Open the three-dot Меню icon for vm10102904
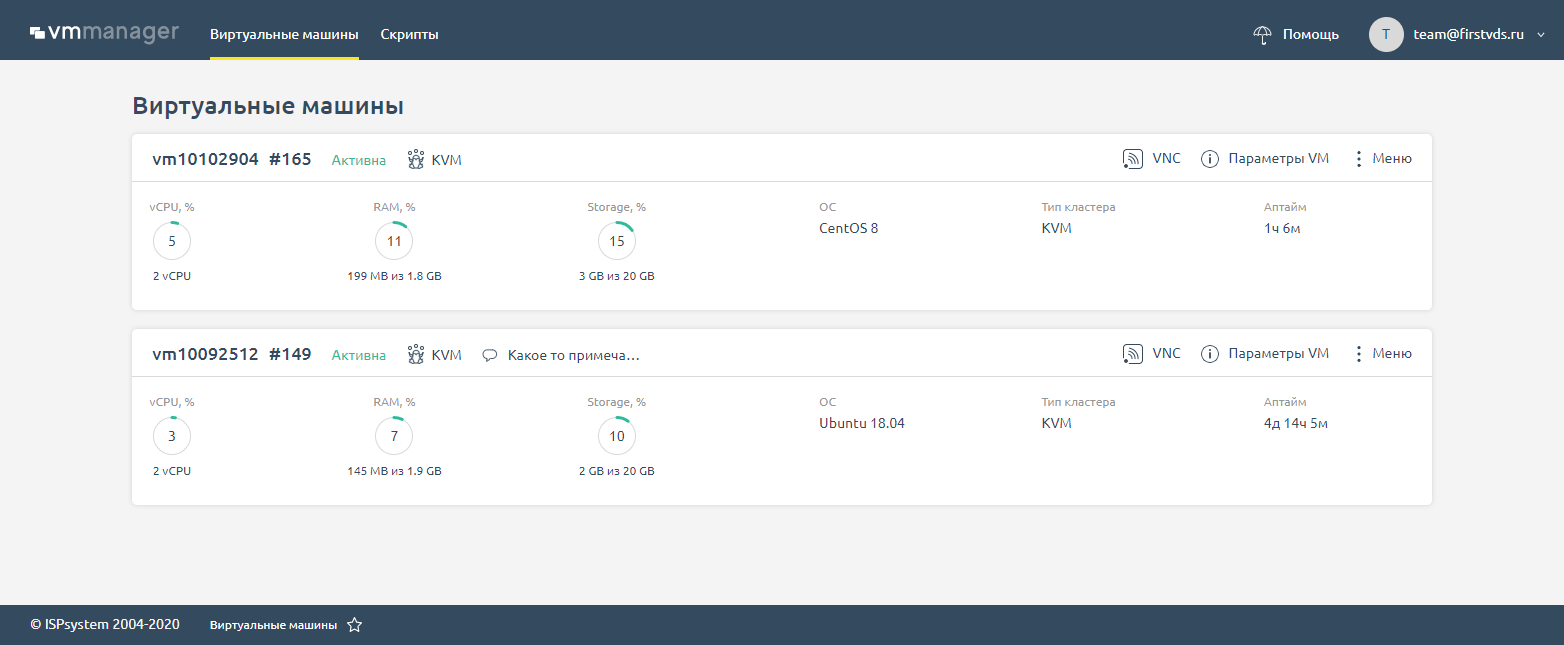This screenshot has width=1564, height=645. pos(1359,158)
